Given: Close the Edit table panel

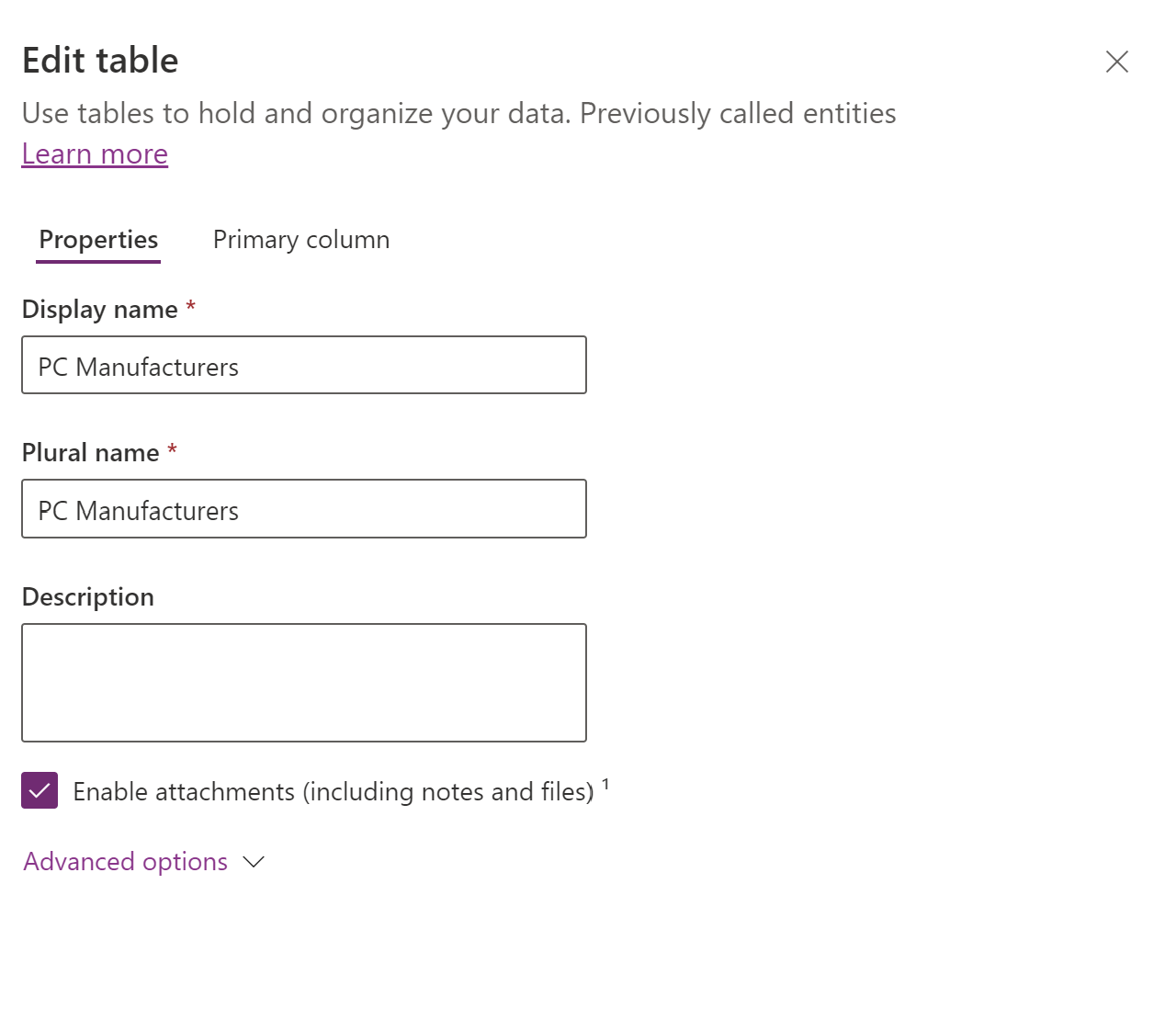Looking at the screenshot, I should tap(1116, 62).
